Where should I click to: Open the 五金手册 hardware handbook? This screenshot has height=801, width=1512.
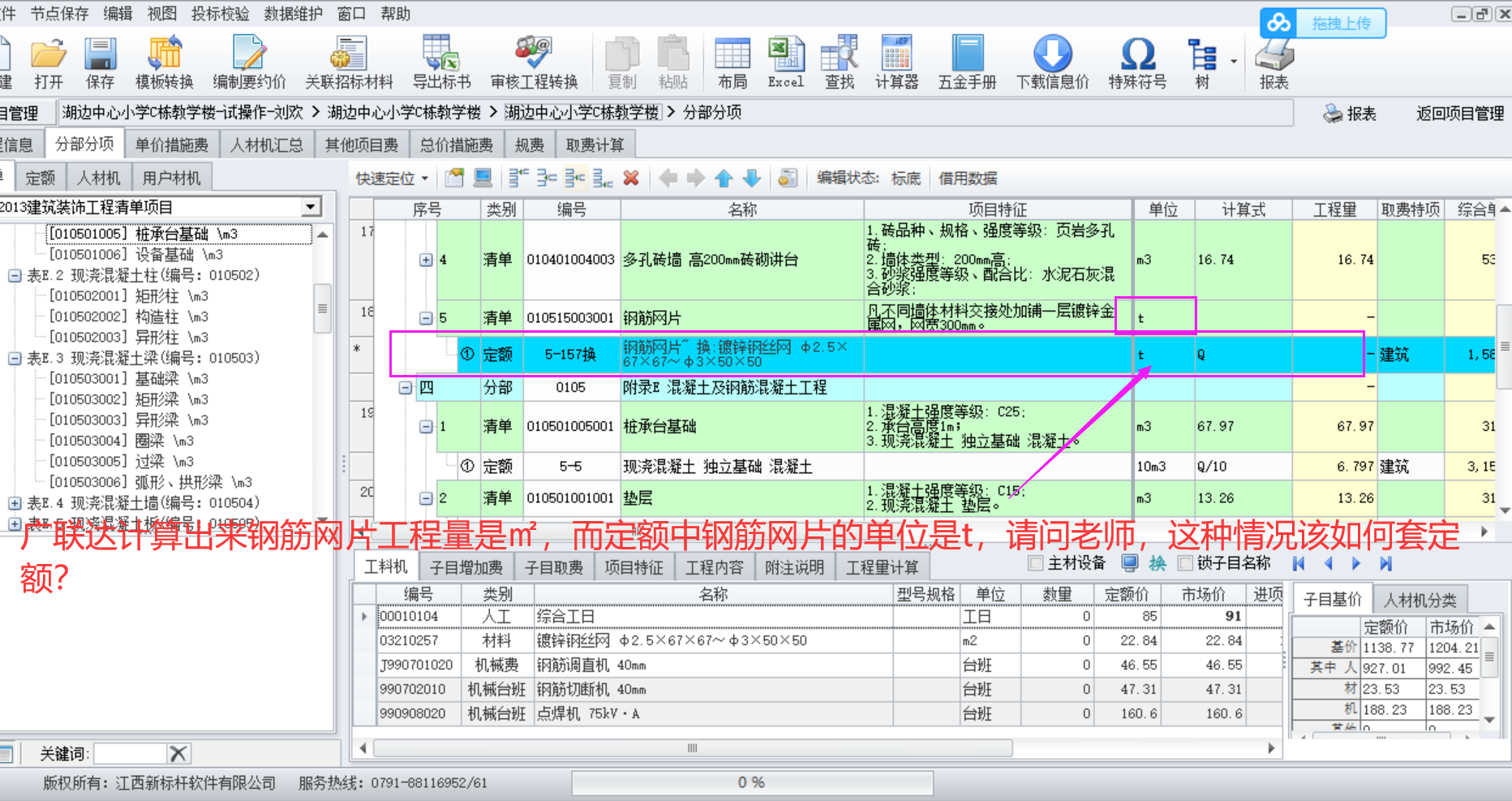pos(967,62)
